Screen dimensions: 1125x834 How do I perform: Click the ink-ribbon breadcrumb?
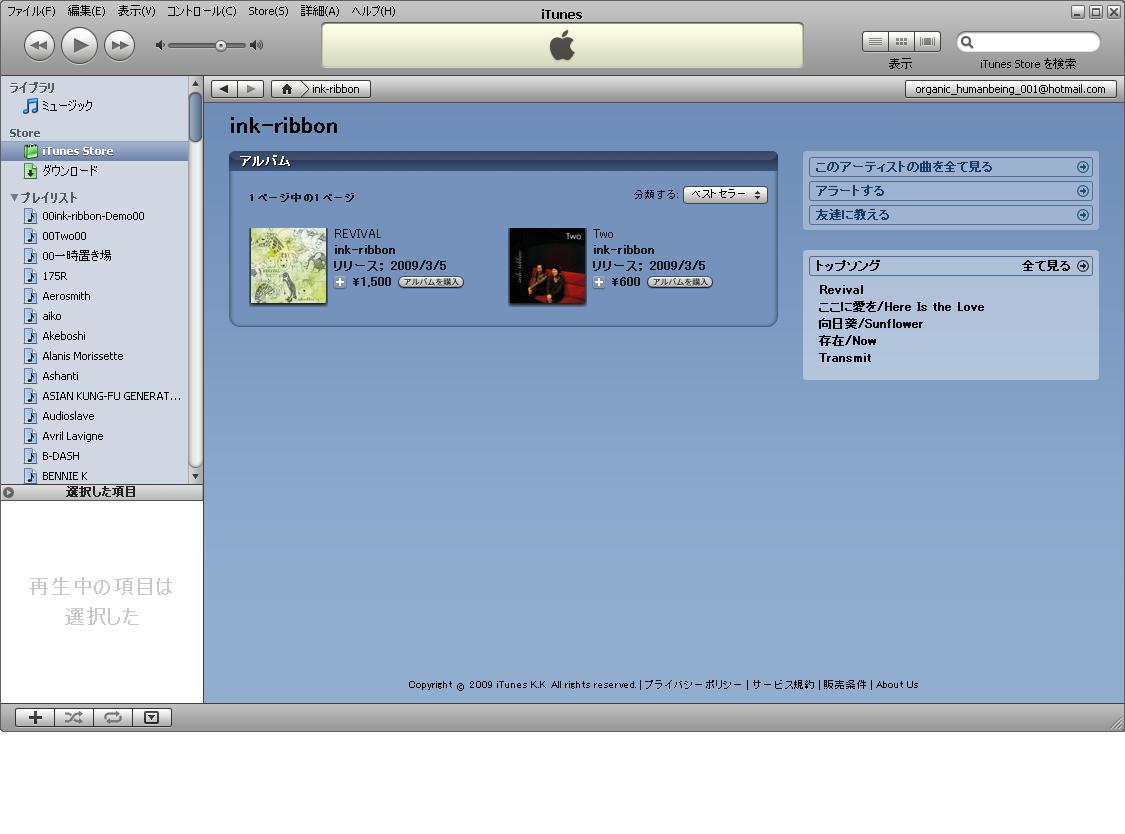pyautogui.click(x=336, y=89)
